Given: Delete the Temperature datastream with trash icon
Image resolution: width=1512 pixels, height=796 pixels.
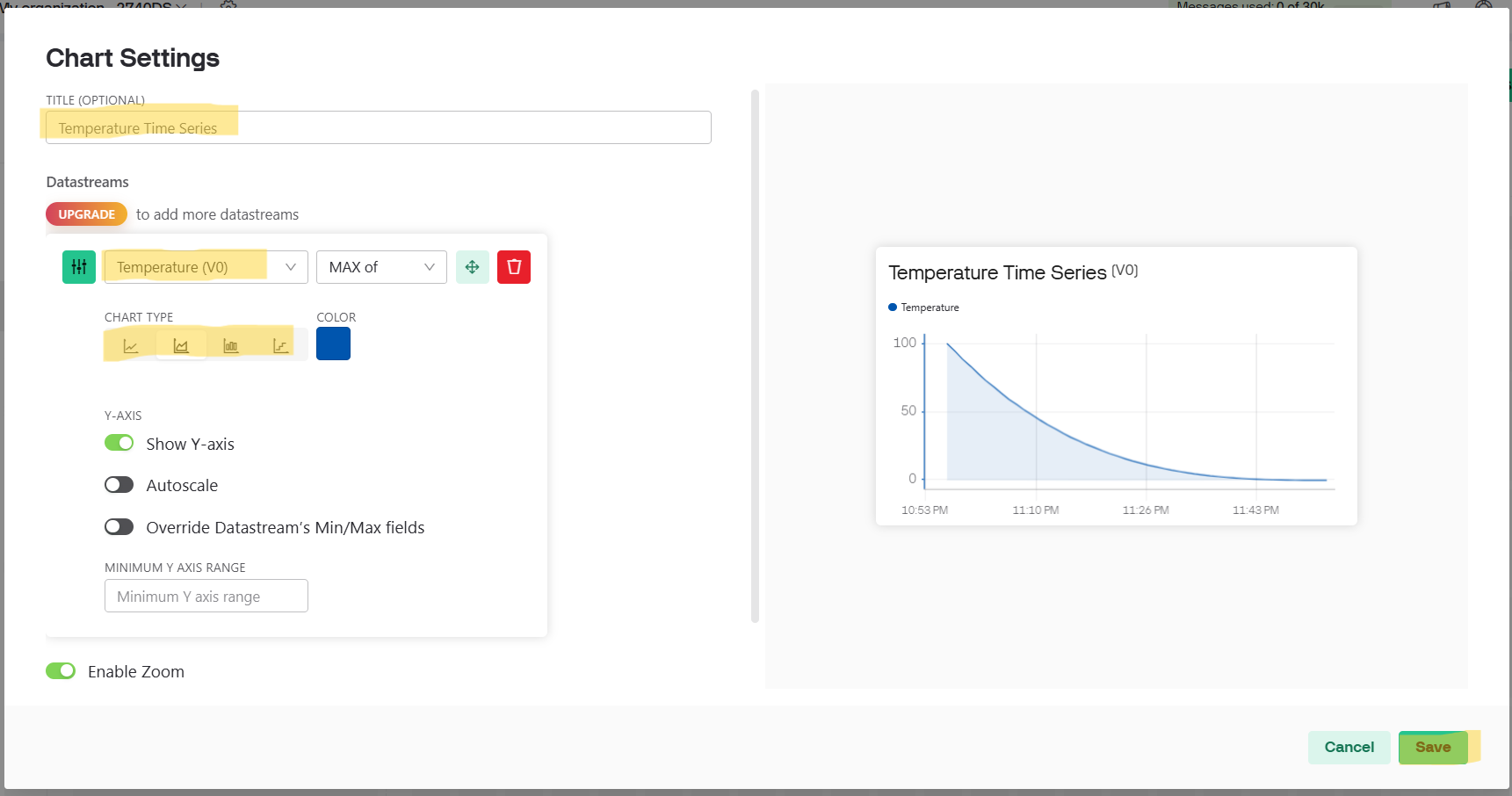Looking at the screenshot, I should [514, 267].
